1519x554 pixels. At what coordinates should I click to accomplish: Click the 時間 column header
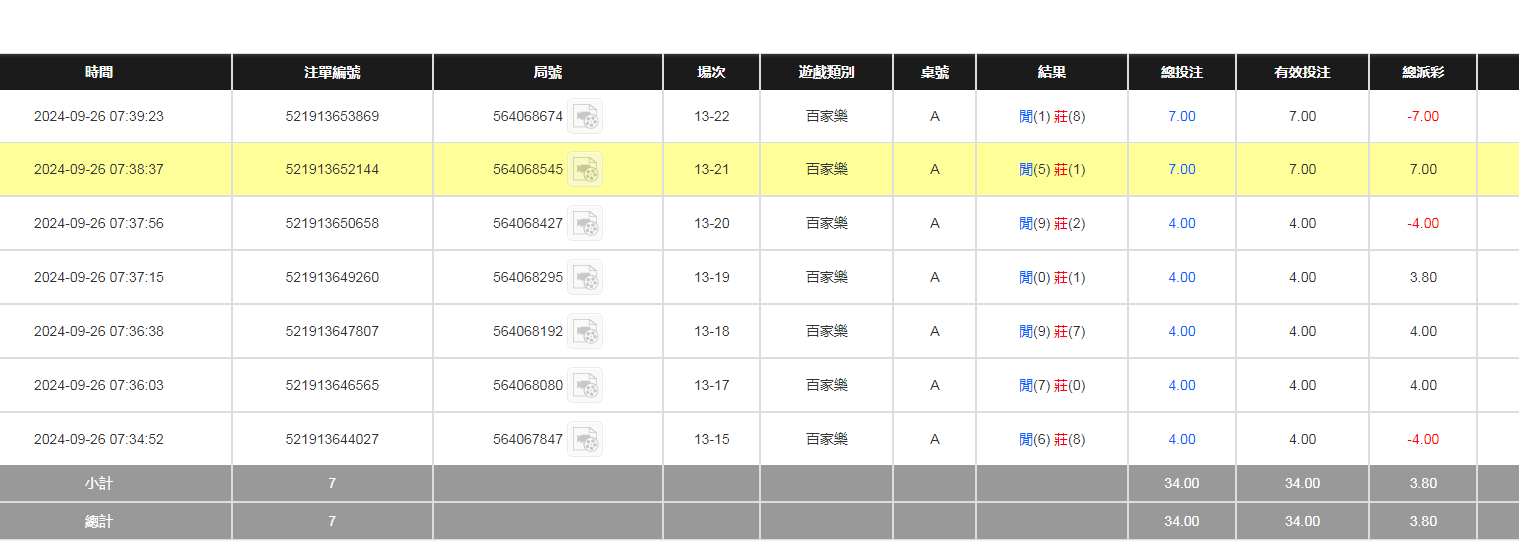99,72
